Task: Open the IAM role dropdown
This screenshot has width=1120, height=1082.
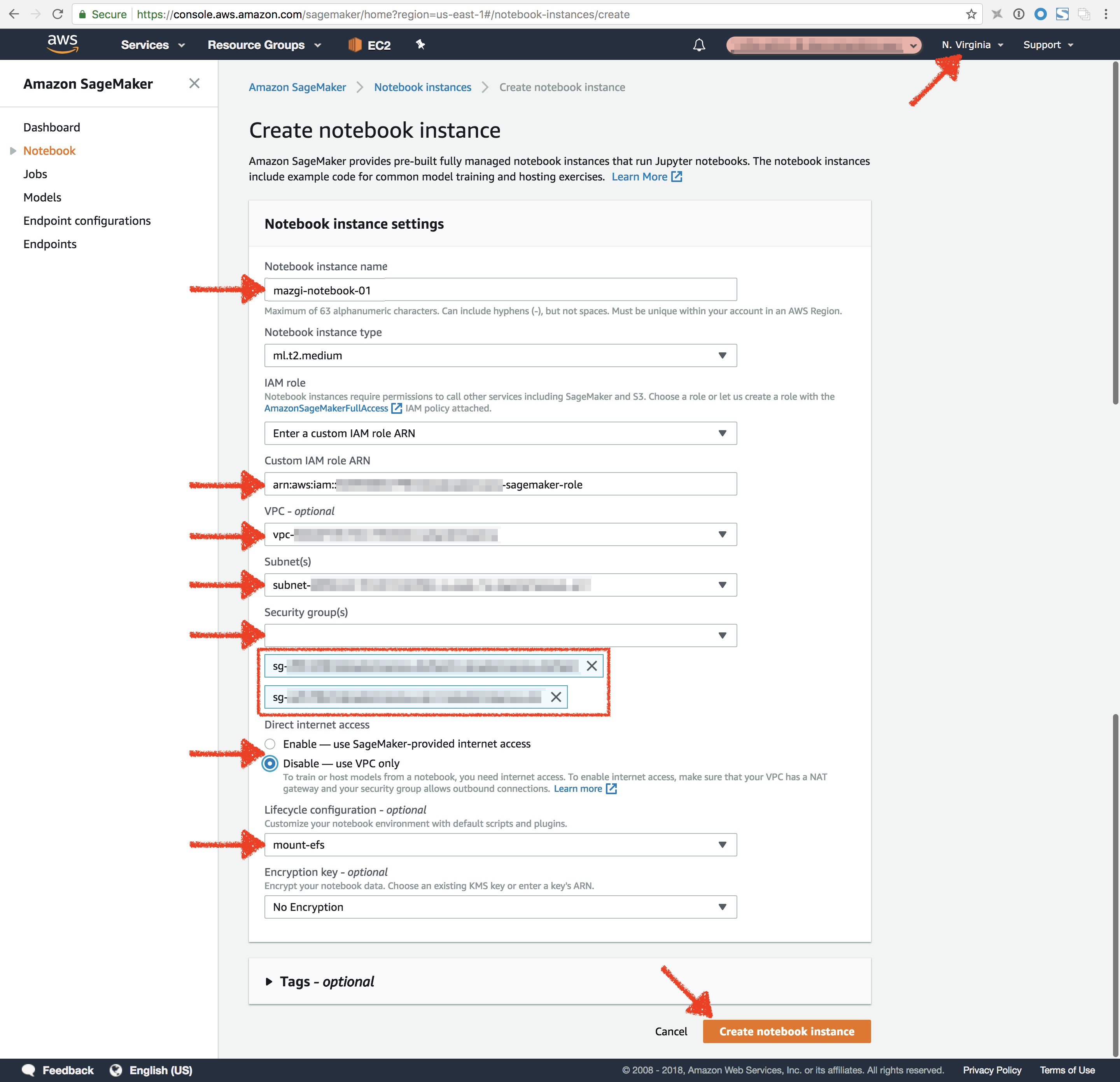Action: [x=500, y=433]
